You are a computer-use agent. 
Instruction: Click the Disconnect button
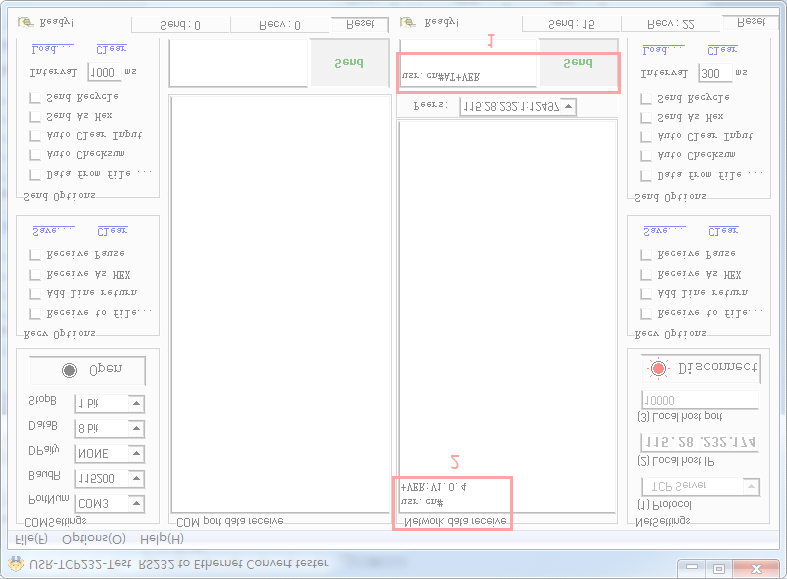701,369
